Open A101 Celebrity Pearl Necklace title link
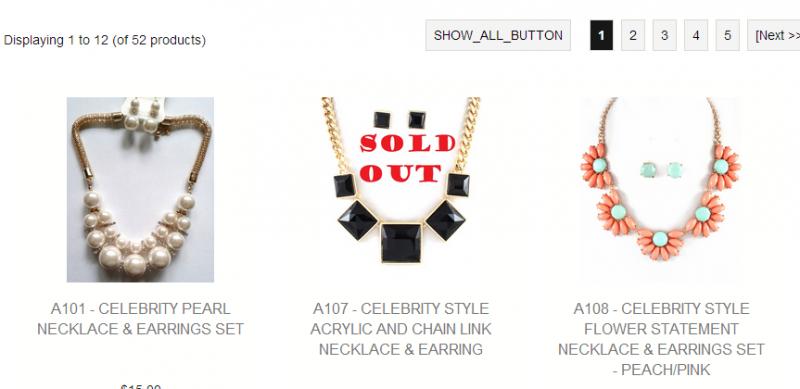The width and height of the screenshot is (800, 389). (x=140, y=319)
